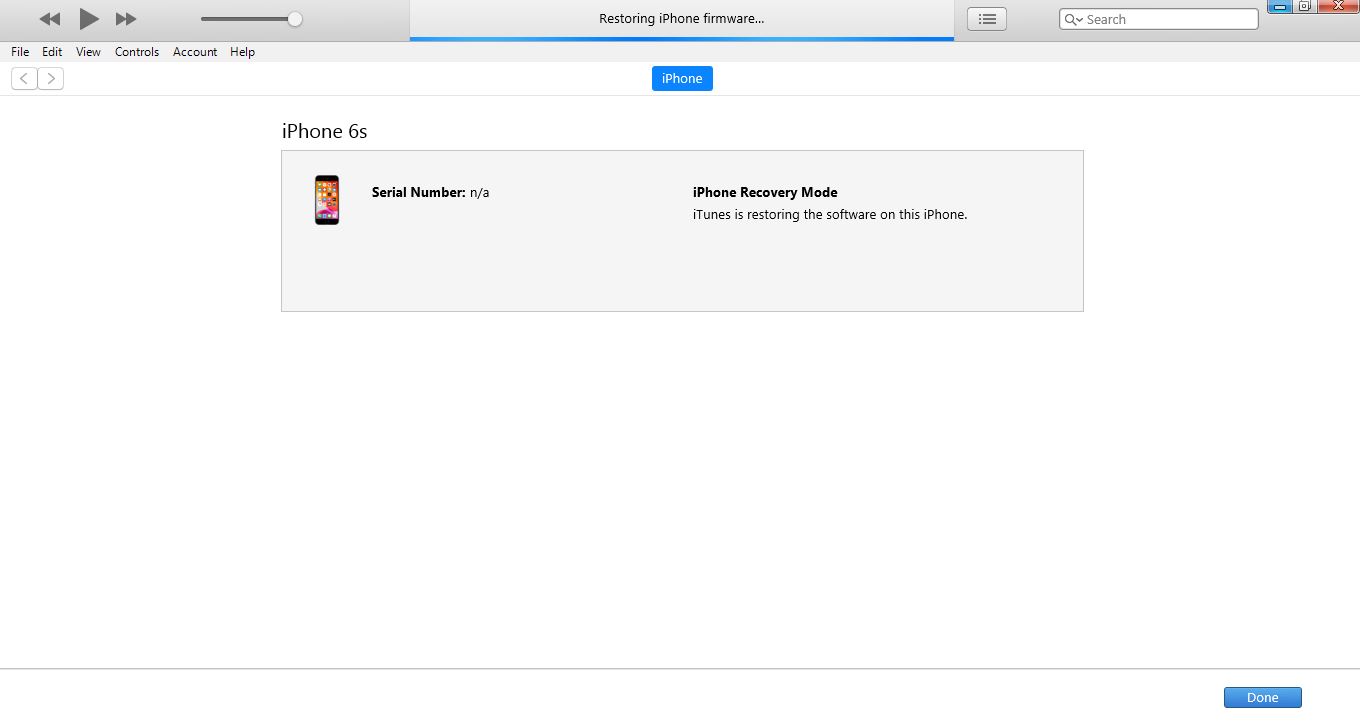The width and height of the screenshot is (1360, 724).
Task: Open the list view (Up Next) button
Action: pyautogui.click(x=987, y=19)
